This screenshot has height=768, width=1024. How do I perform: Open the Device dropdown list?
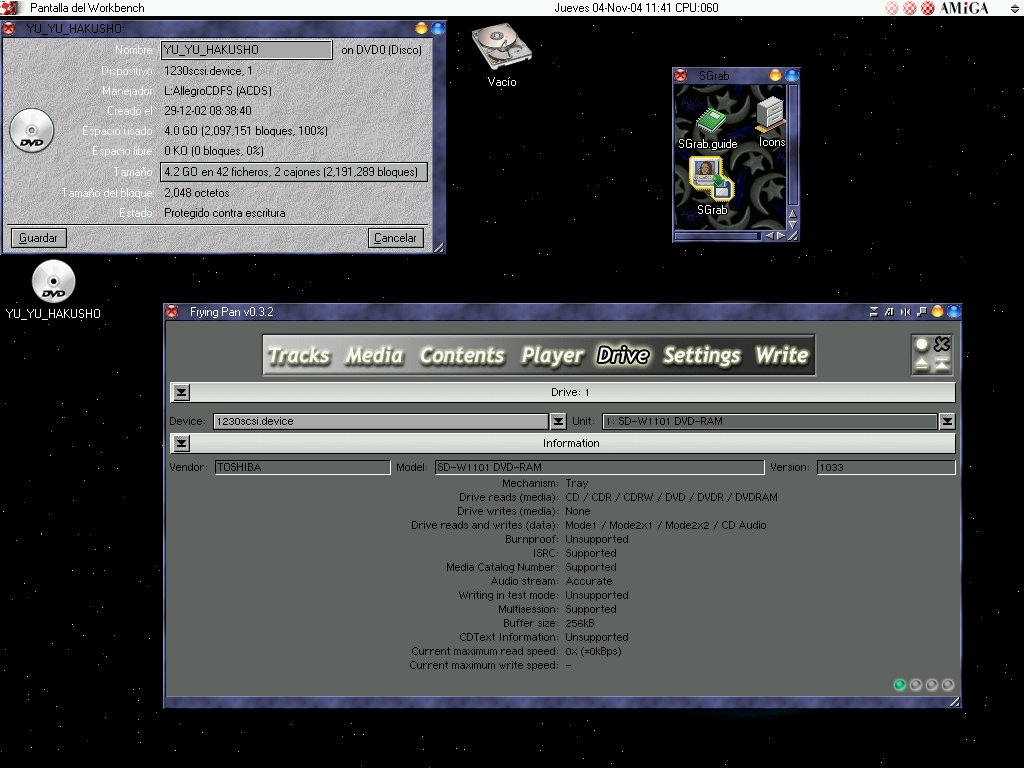pyautogui.click(x=558, y=421)
